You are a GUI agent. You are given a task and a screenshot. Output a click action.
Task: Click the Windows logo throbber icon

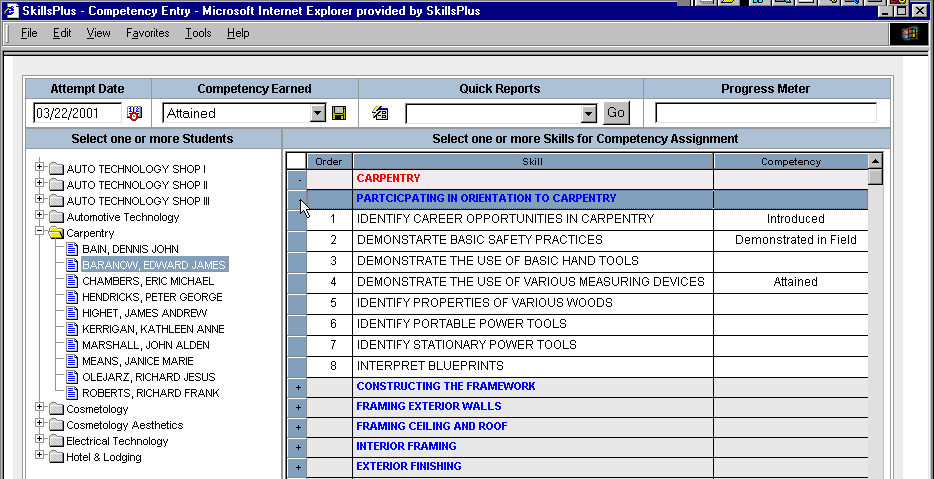click(x=908, y=34)
